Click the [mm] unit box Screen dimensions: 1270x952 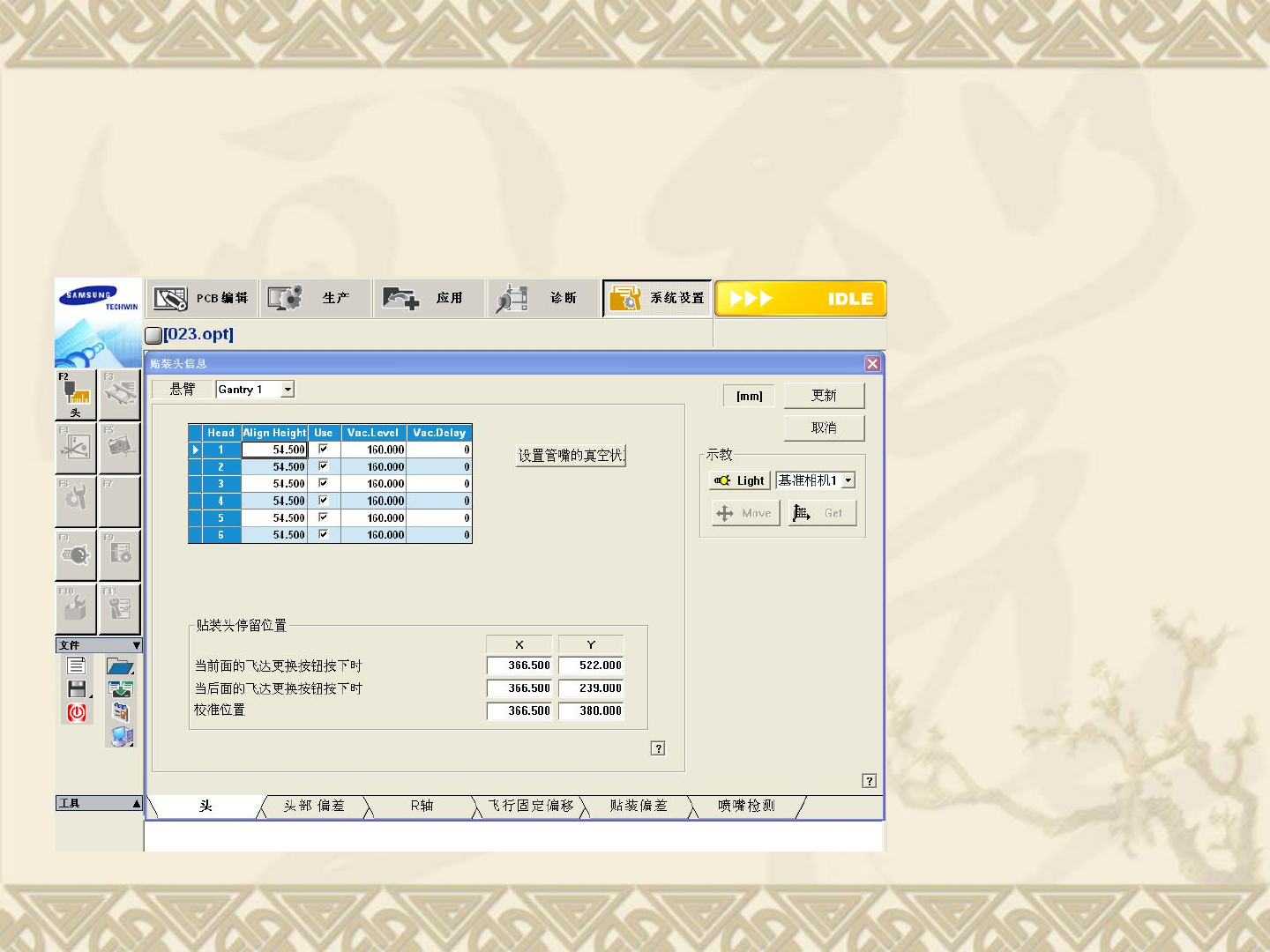coord(750,397)
